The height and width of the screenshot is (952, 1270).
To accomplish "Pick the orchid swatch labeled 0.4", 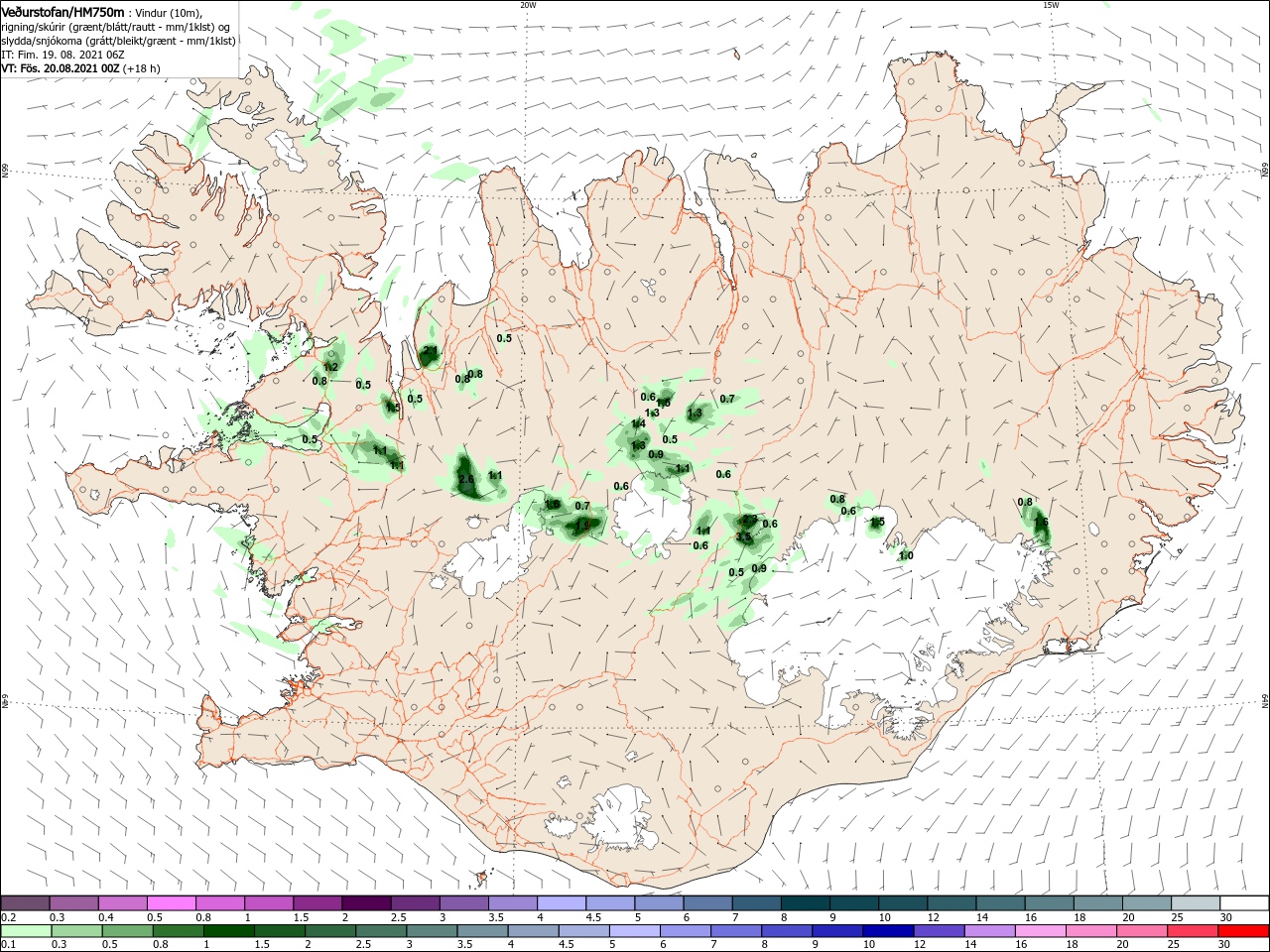I will tap(123, 903).
